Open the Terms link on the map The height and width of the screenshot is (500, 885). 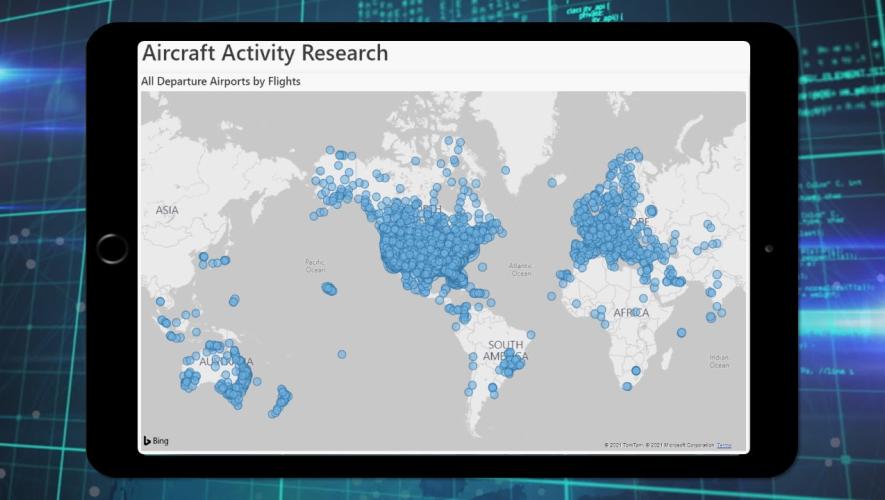[724, 444]
